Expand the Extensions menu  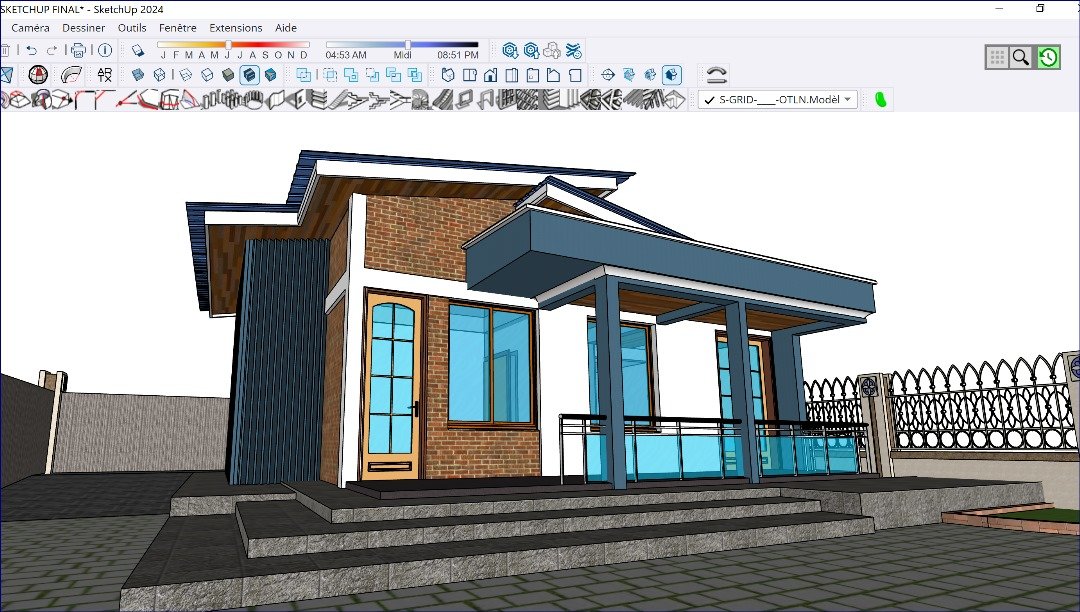(236, 28)
